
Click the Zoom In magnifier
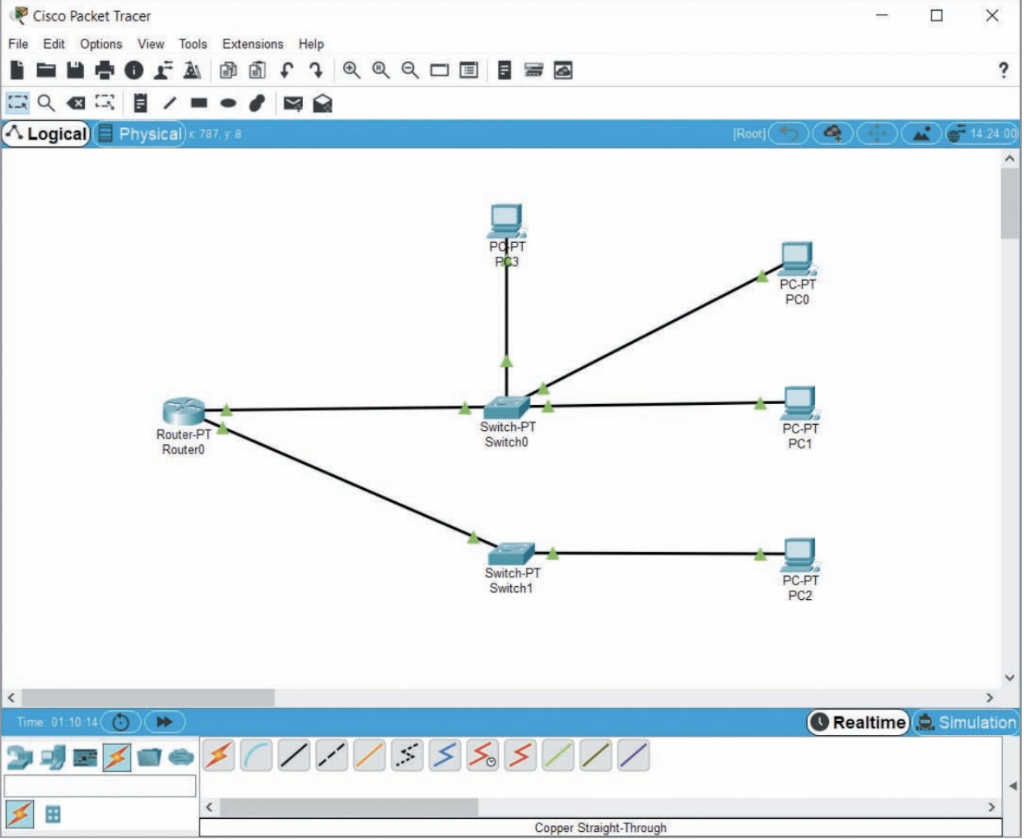click(351, 70)
